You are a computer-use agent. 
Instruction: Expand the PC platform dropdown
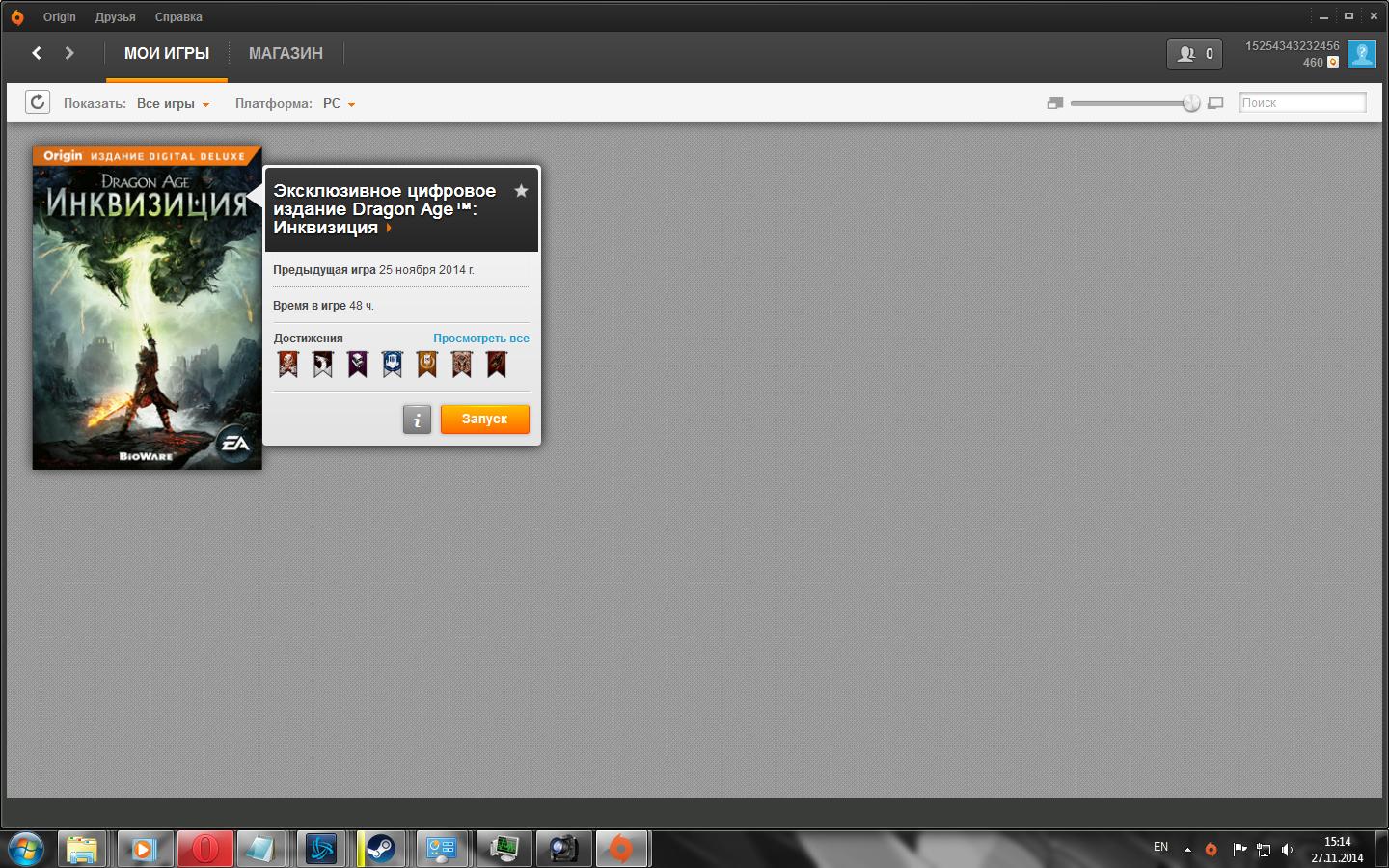tap(339, 103)
